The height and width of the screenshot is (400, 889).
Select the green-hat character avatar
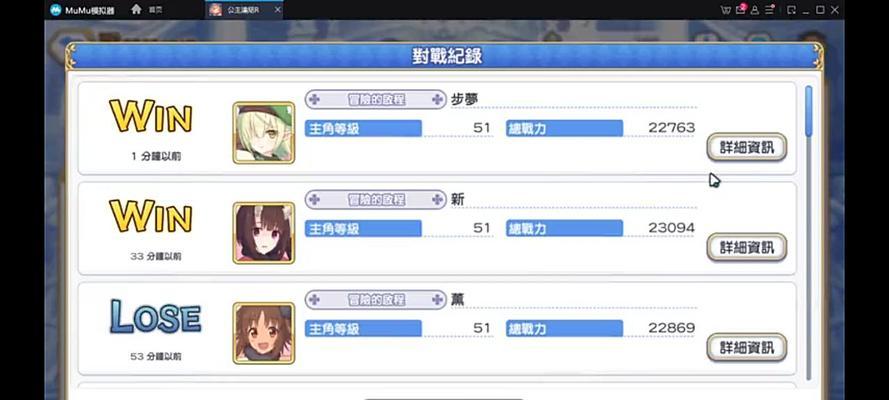pos(264,133)
